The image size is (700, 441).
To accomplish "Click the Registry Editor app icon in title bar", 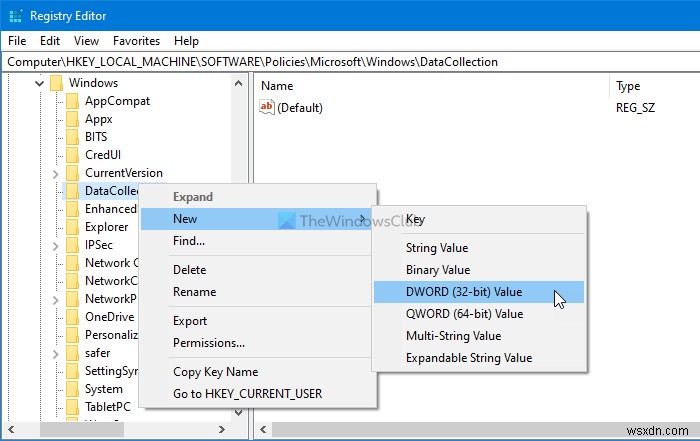I will [16, 16].
